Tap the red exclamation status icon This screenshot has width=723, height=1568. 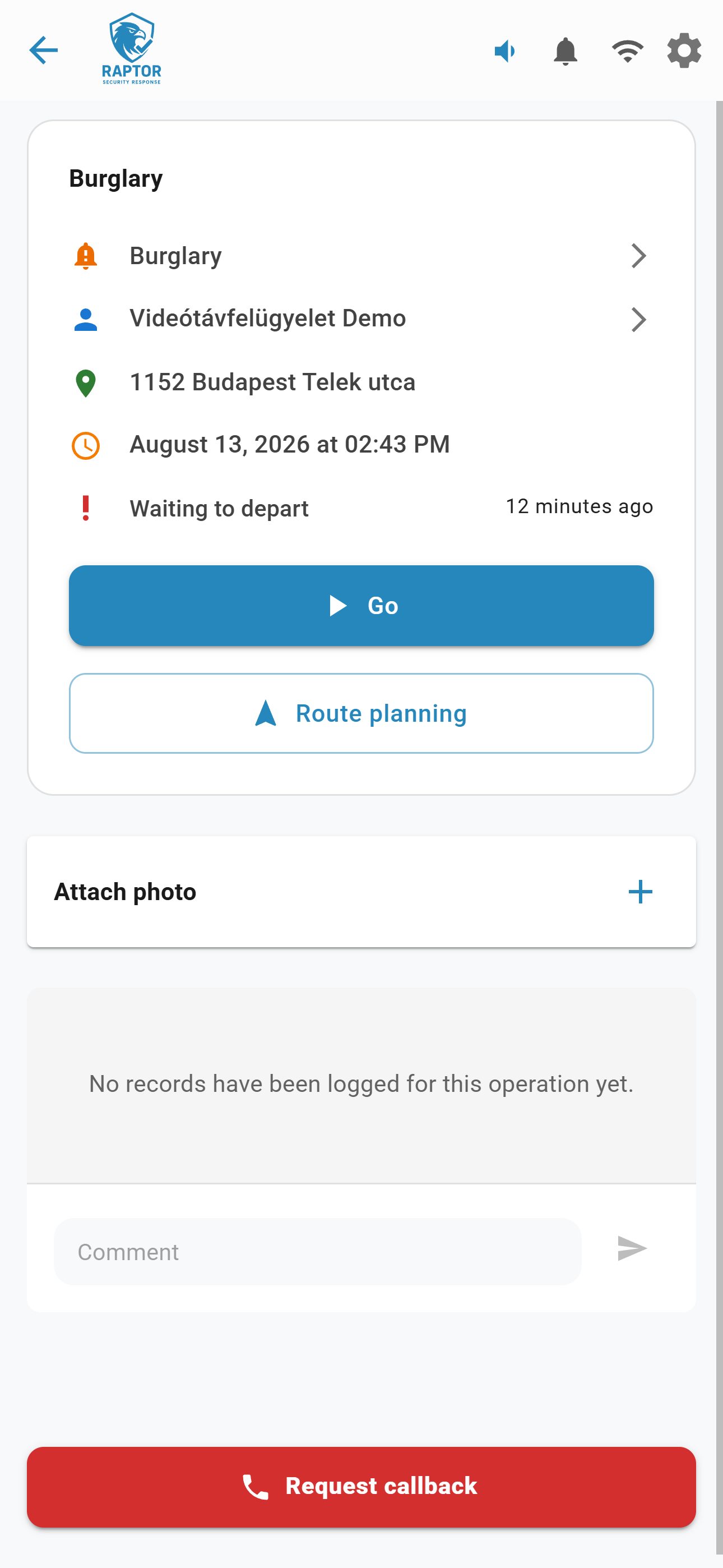pos(86,508)
